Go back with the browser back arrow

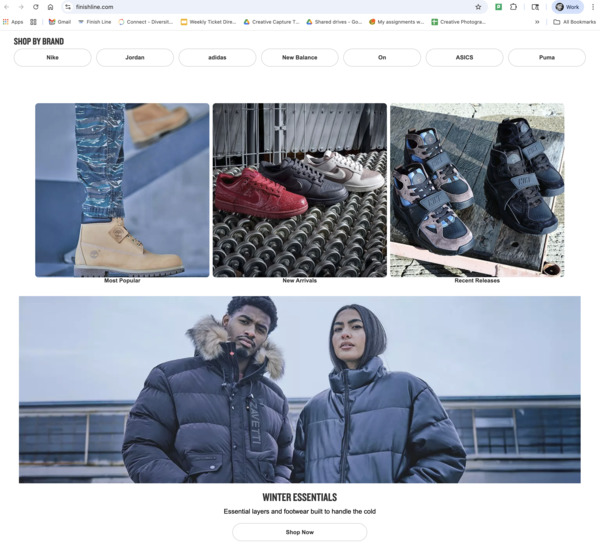(x=7, y=7)
